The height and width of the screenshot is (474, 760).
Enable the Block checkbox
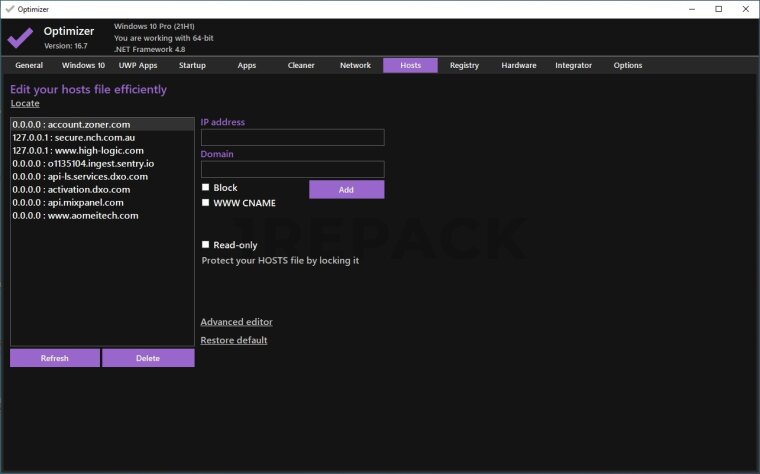pyautogui.click(x=205, y=188)
